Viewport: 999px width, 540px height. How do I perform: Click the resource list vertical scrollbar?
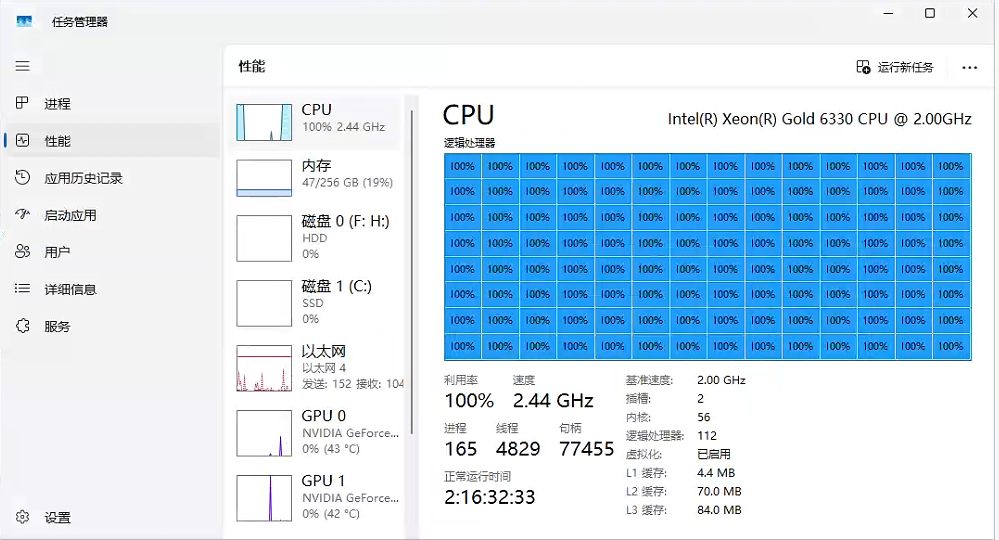pyautogui.click(x=412, y=272)
